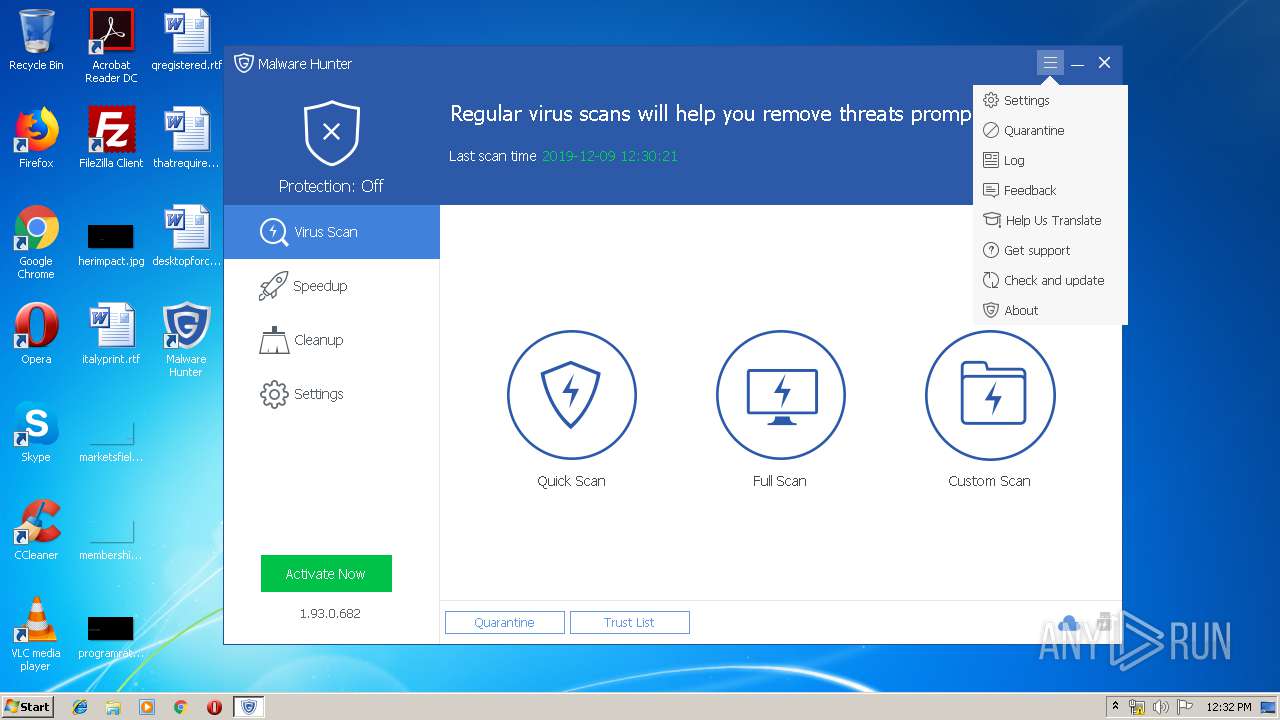Click the Opera icon in the taskbar
The image size is (1280, 720).
[214, 707]
